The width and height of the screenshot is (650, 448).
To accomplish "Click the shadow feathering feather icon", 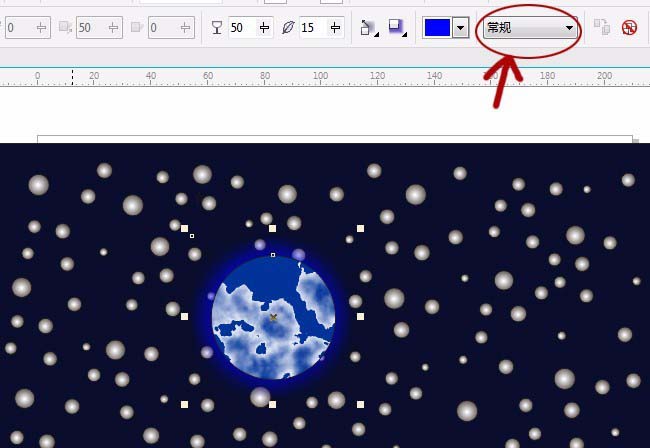I will tap(288, 28).
